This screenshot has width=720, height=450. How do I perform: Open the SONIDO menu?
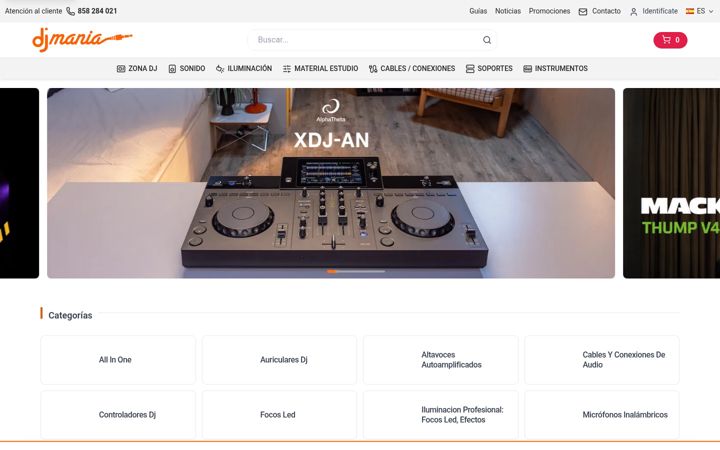click(x=186, y=68)
